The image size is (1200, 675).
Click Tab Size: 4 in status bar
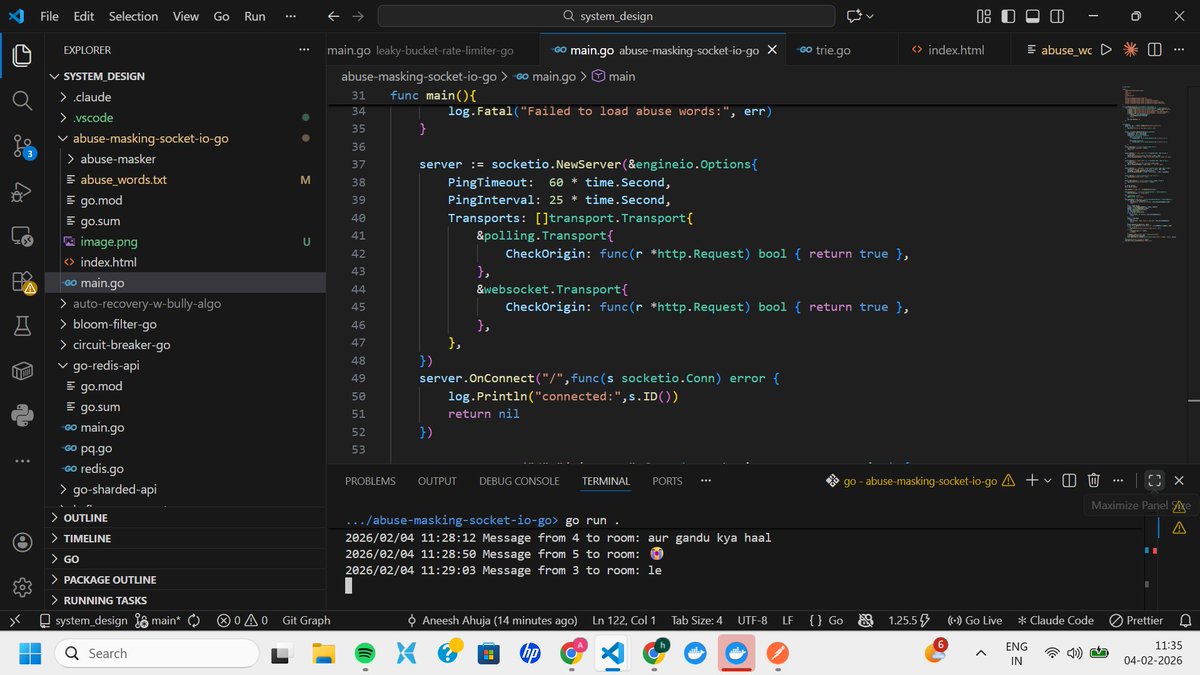[x=697, y=620]
